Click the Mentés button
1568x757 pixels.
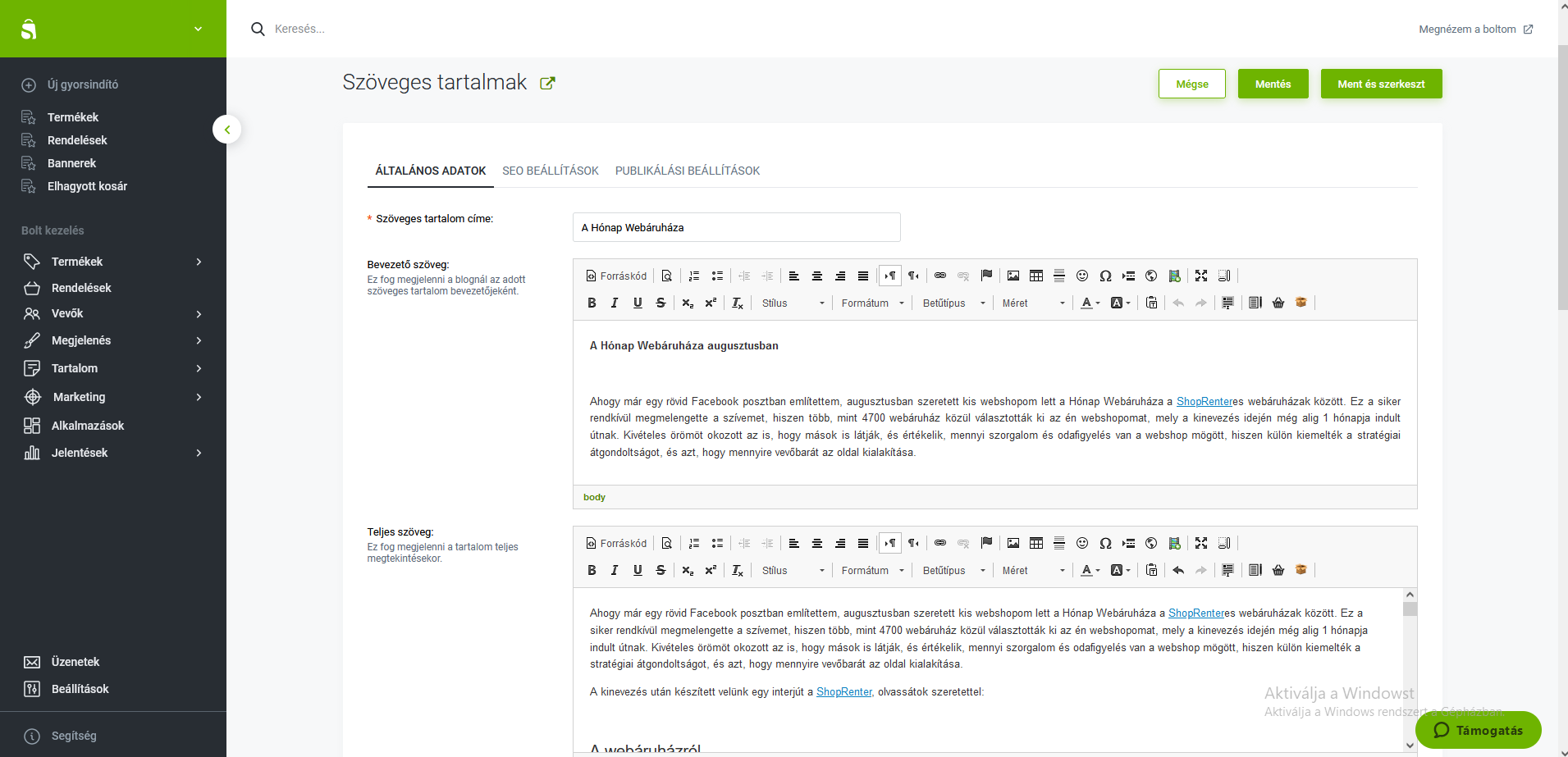(1273, 84)
